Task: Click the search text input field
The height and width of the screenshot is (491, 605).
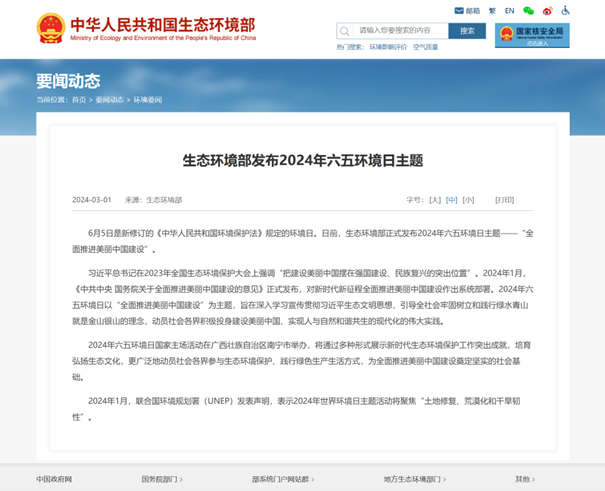Action: pos(400,31)
